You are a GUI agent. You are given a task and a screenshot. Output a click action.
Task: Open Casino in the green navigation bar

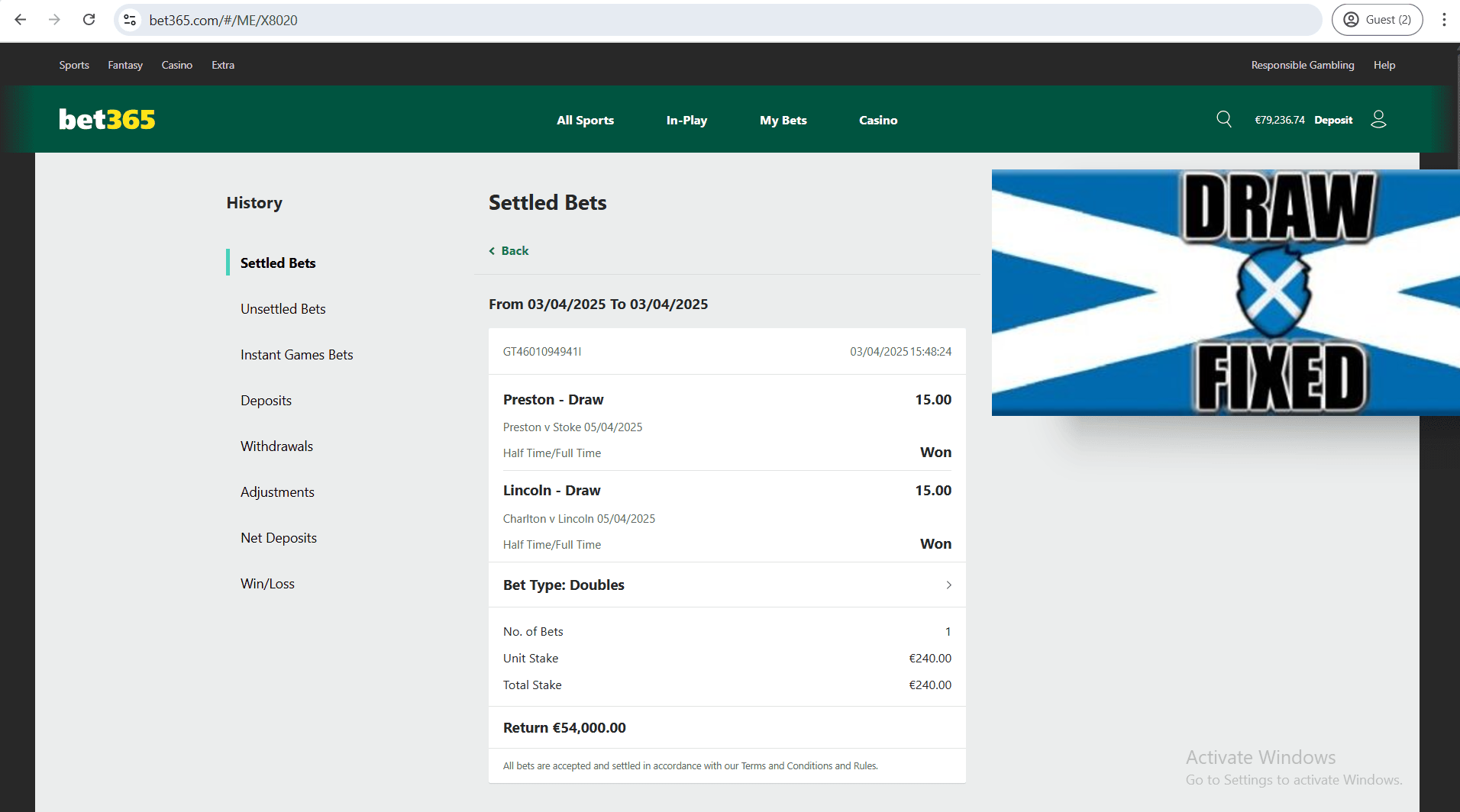tap(878, 120)
